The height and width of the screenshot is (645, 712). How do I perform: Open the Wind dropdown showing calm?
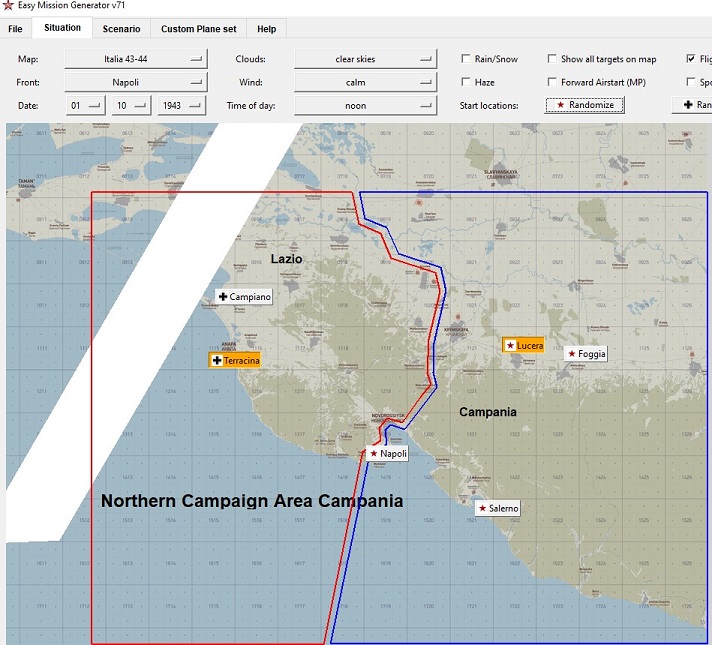366,82
